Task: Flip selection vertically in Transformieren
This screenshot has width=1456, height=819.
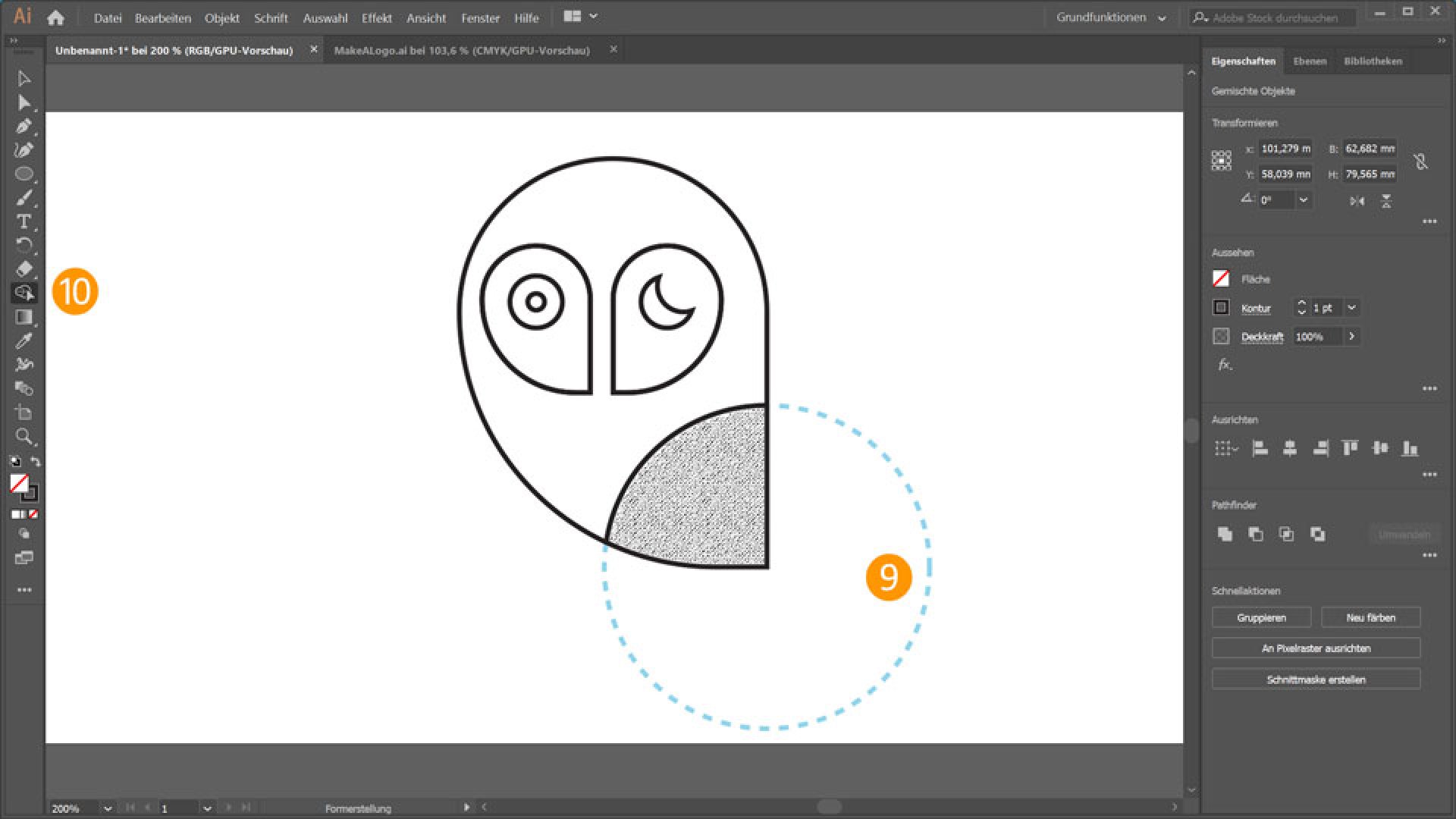Action: coord(1386,201)
